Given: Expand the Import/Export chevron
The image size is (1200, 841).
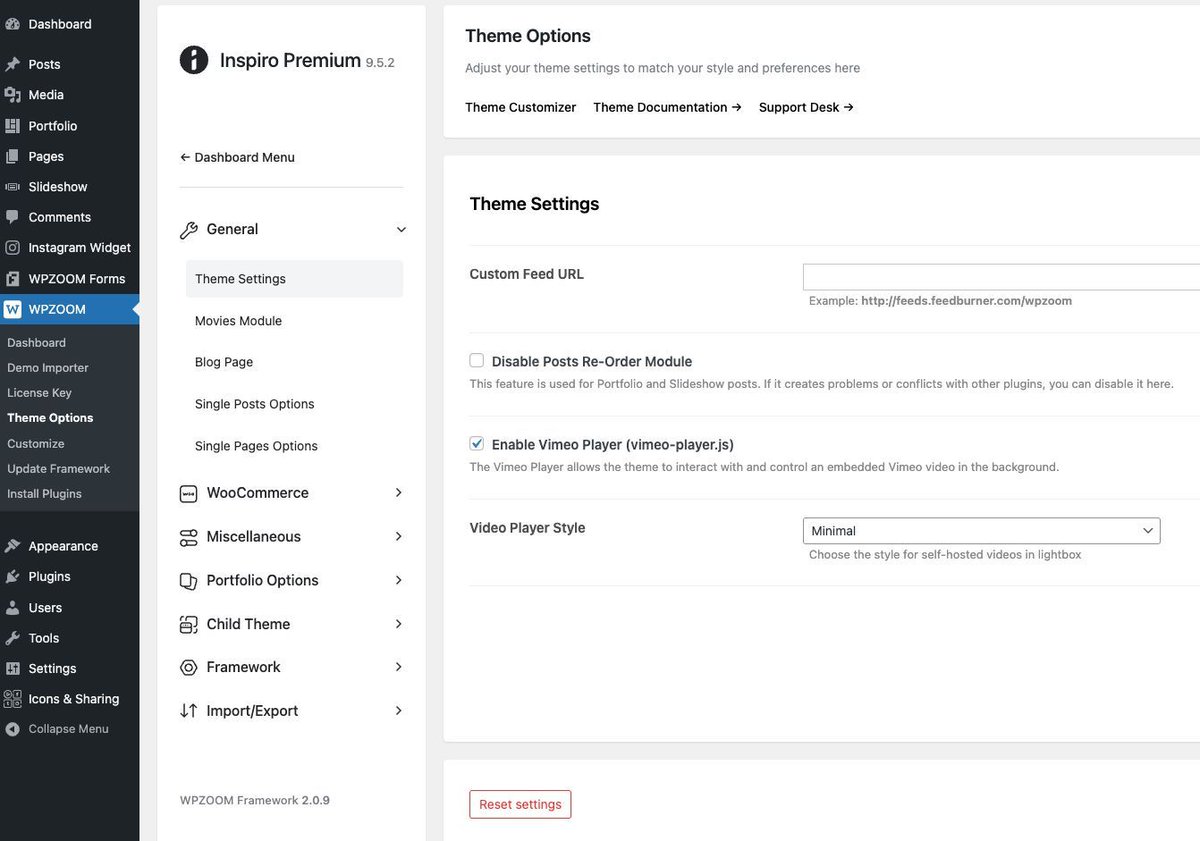Looking at the screenshot, I should [398, 711].
